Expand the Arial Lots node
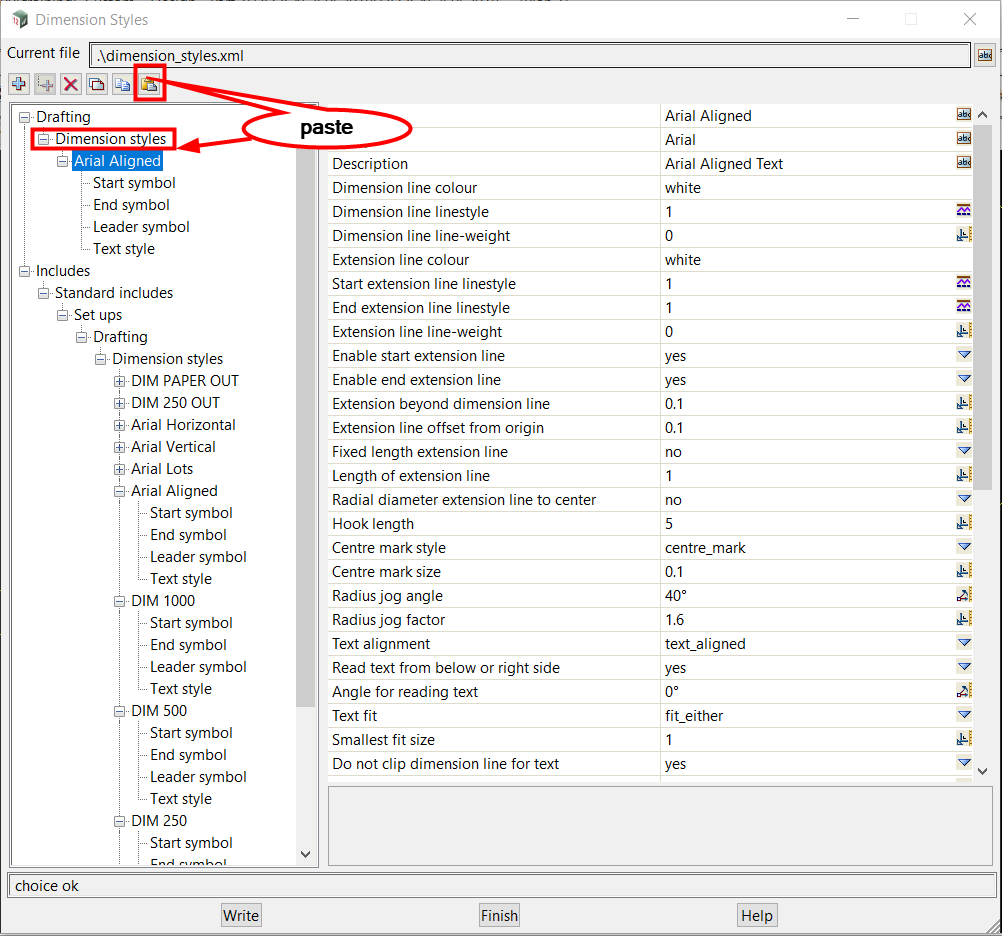 (x=120, y=469)
